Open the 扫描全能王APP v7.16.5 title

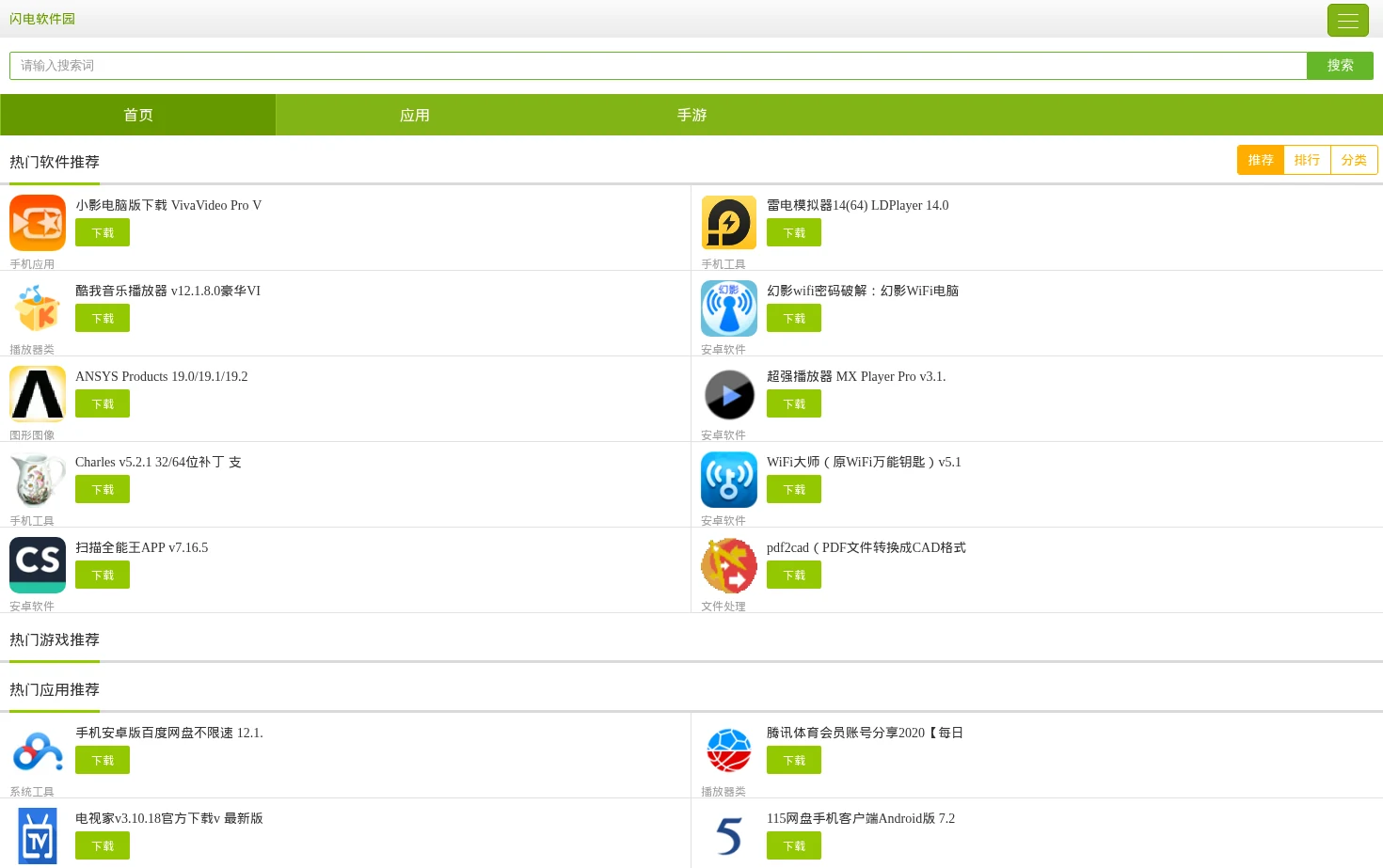(142, 547)
